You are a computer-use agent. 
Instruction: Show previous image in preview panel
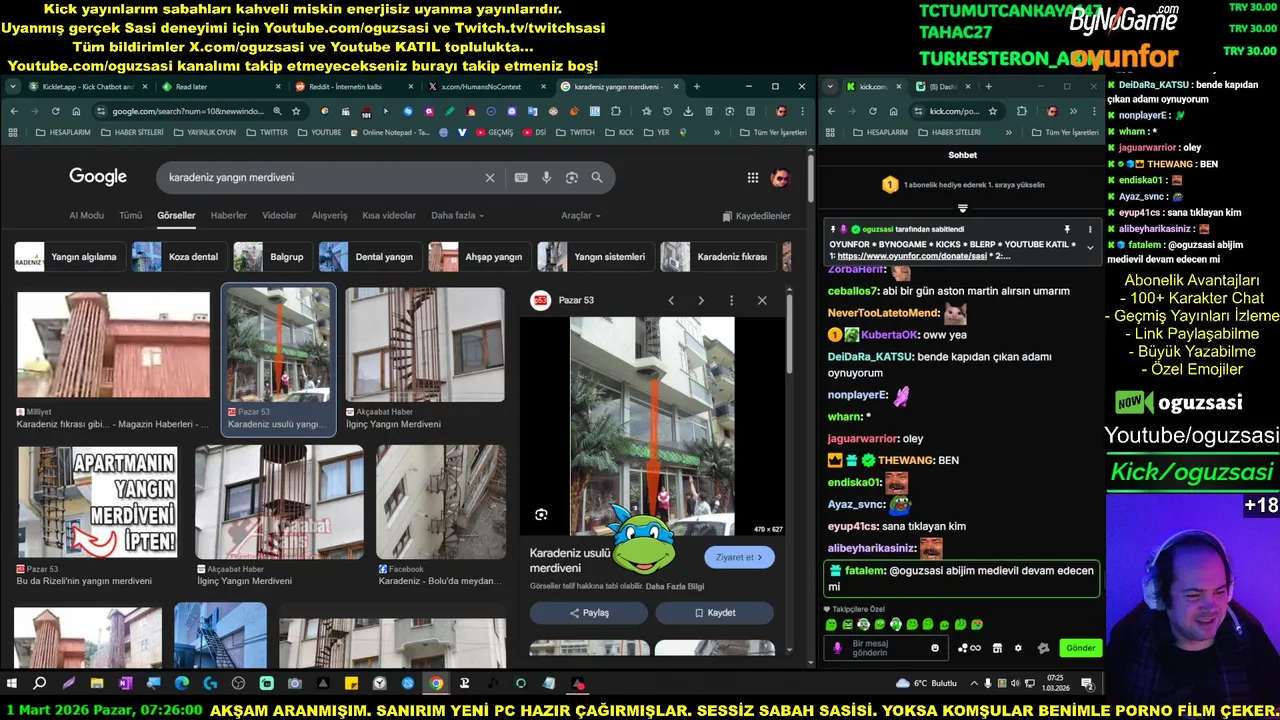[671, 301]
